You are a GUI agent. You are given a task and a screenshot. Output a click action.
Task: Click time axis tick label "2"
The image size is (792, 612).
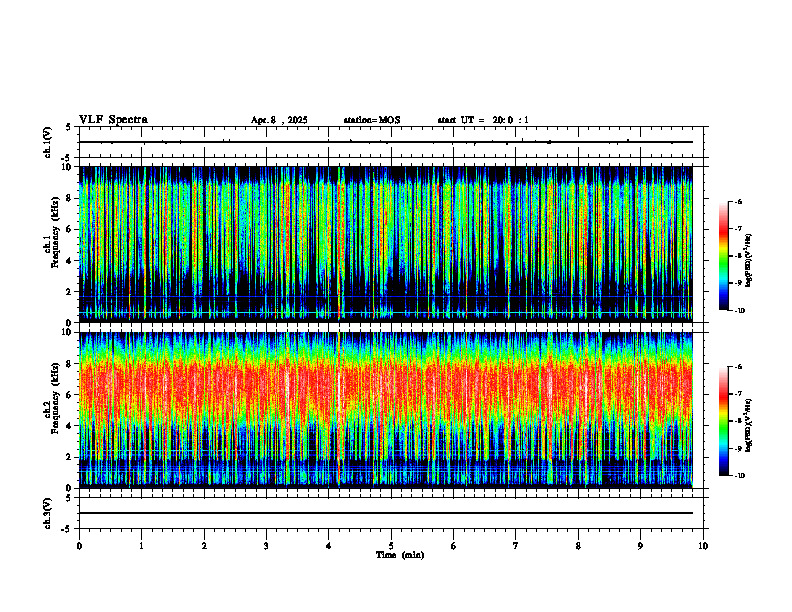[204, 546]
